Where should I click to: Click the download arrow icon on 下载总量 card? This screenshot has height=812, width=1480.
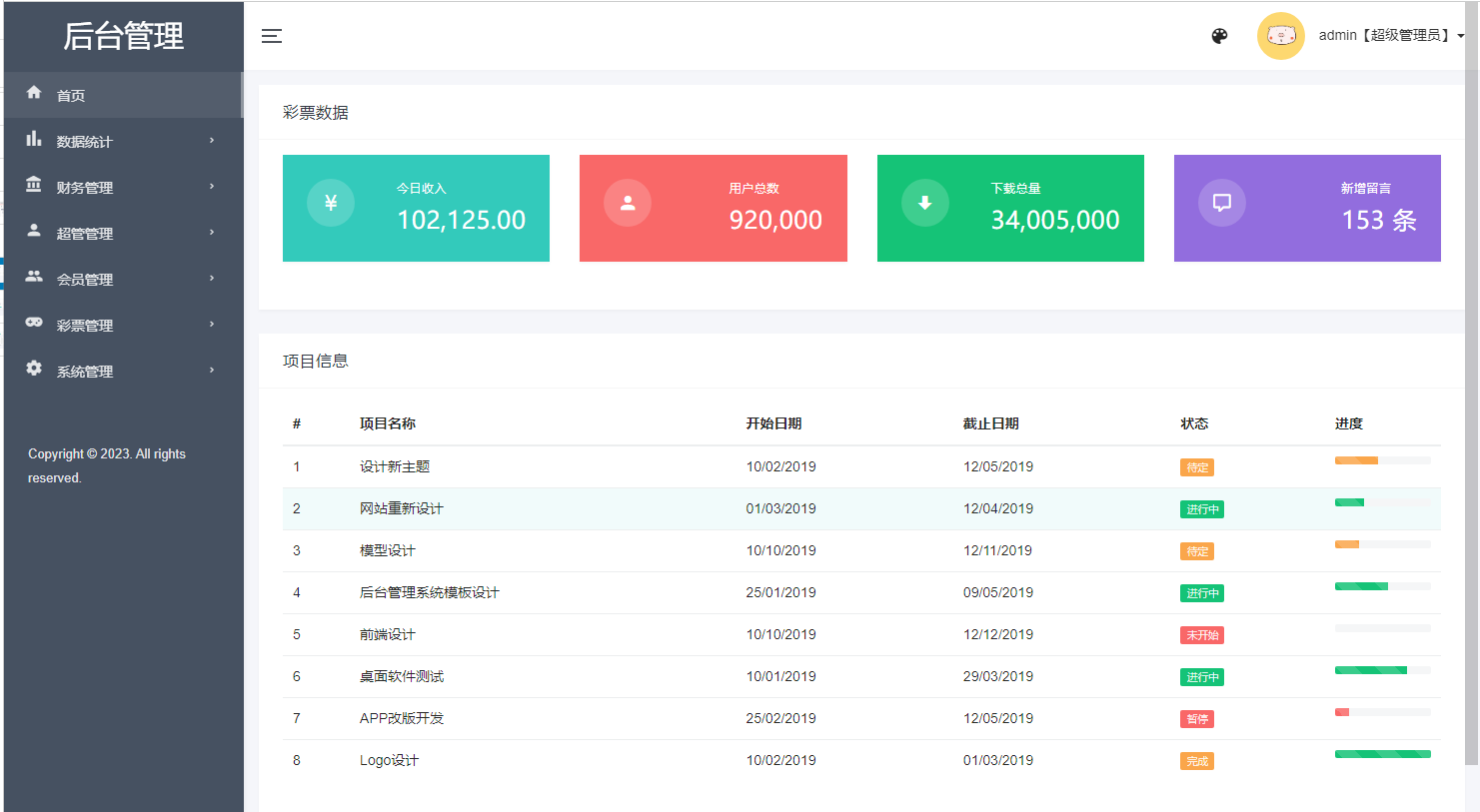click(x=925, y=203)
